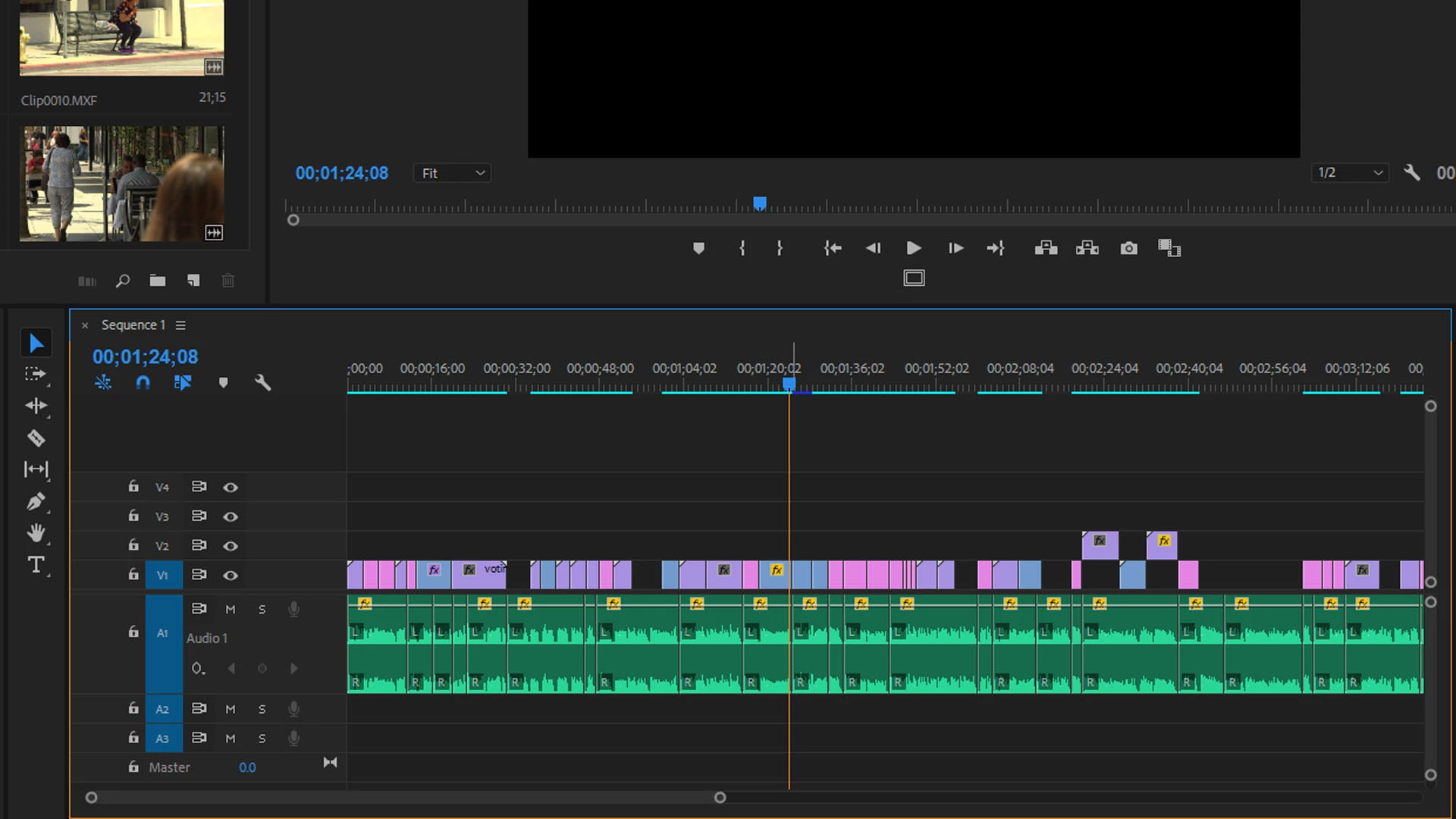Toggle timeline snapping magnet icon

[x=143, y=383]
